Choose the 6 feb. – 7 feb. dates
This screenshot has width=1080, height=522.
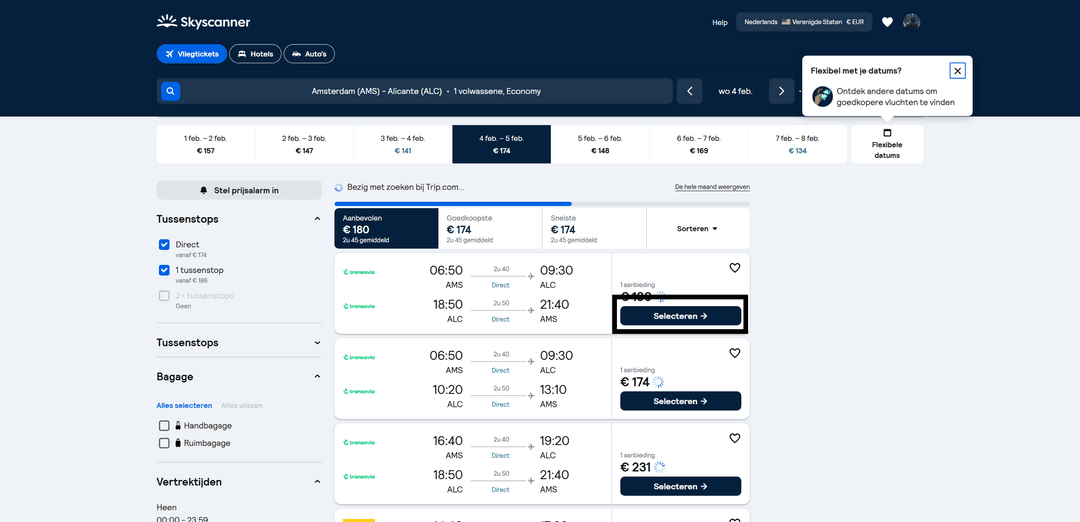698,144
